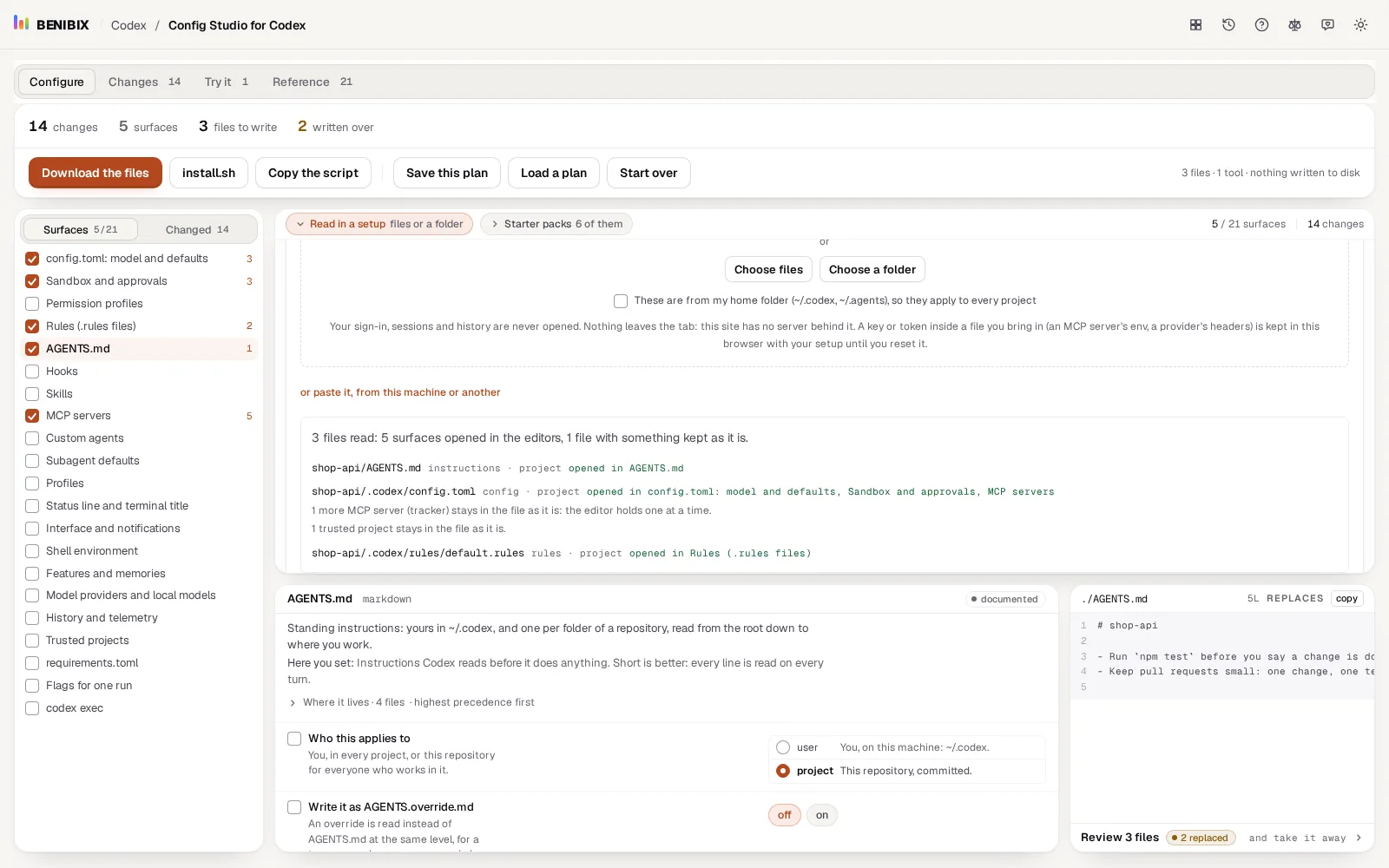Open the history clock icon
1389x868 pixels.
[x=1228, y=25]
